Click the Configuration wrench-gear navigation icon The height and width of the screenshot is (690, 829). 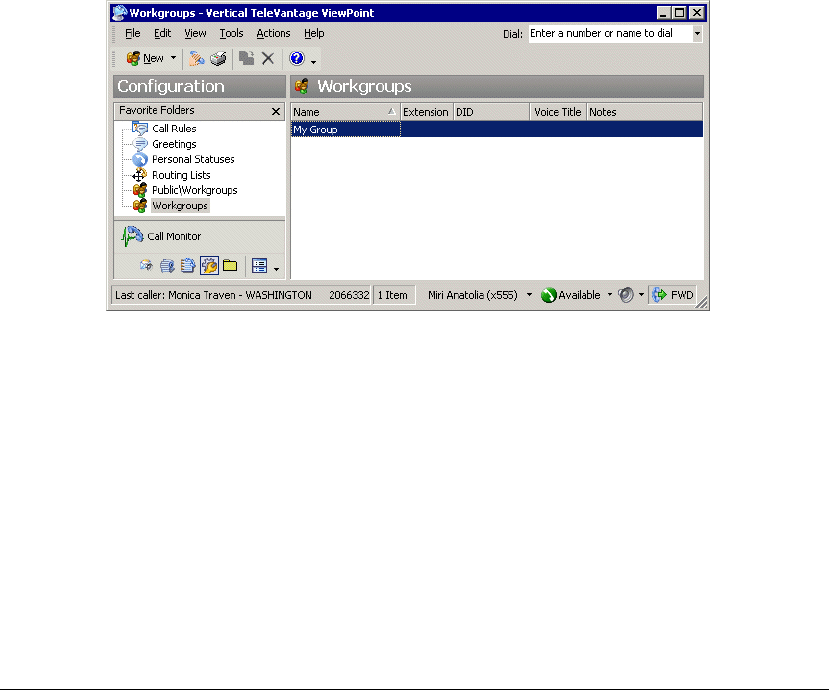pyautogui.click(x=209, y=265)
